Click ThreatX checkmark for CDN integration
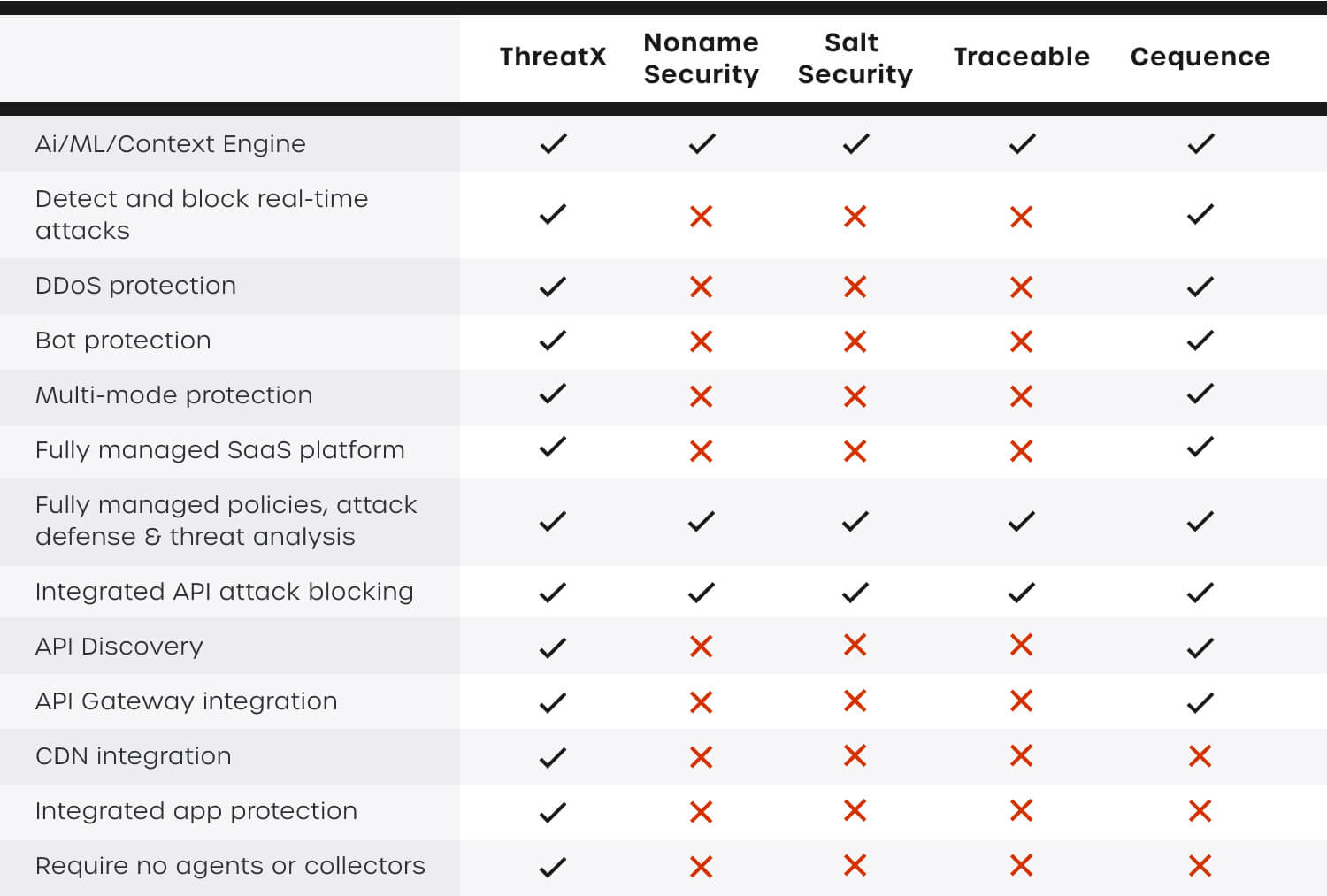 pyautogui.click(x=553, y=757)
